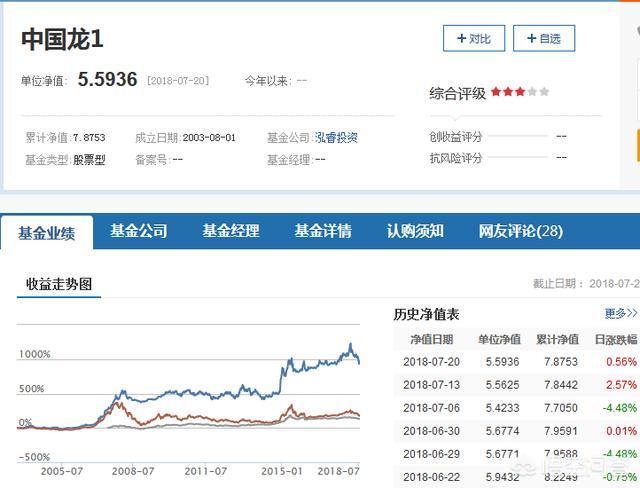The width and height of the screenshot is (640, 488).
Task: Click the last gray rating star
Action: coord(544,92)
